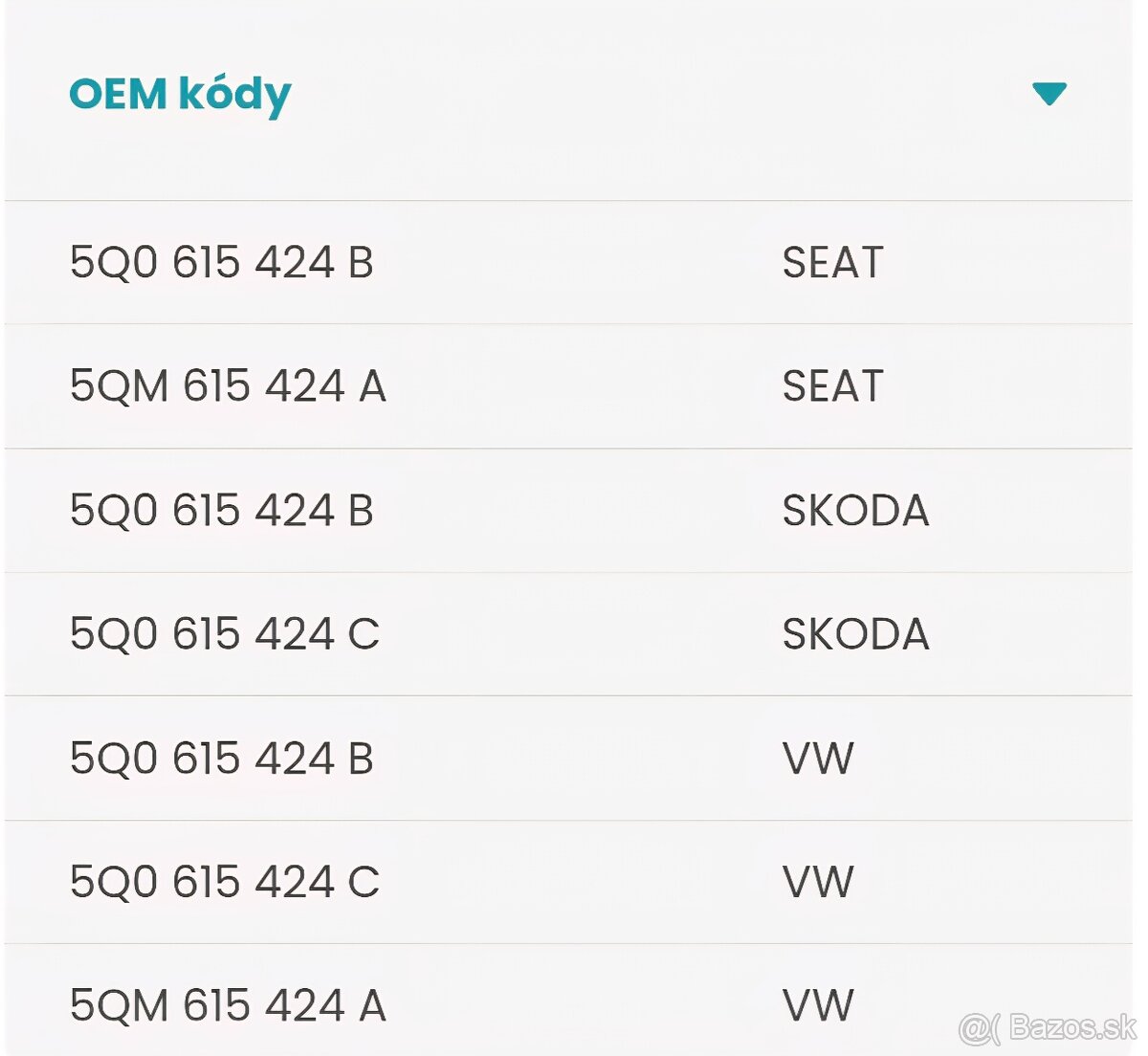Click the SKODA label in third row
This screenshot has width=1148, height=1056.
854,510
